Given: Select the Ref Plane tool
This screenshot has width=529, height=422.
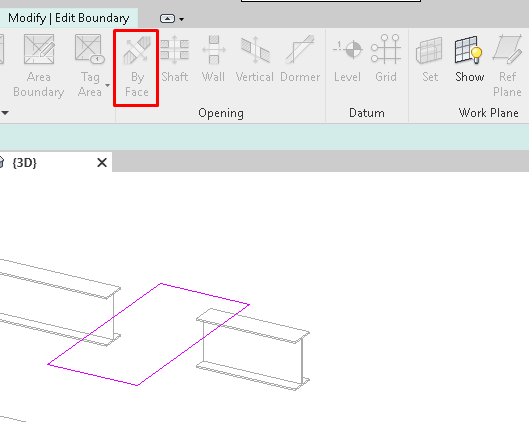Looking at the screenshot, I should [507, 66].
